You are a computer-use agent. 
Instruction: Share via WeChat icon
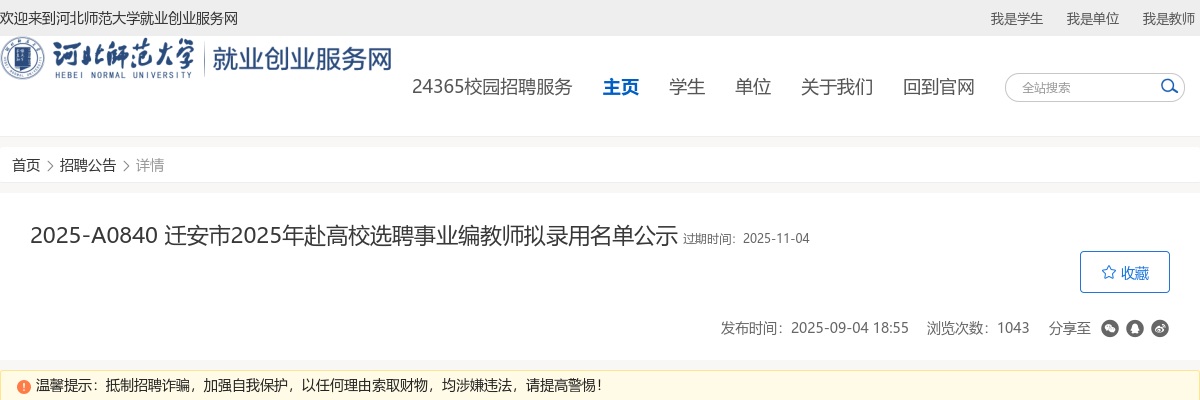[x=1110, y=328]
